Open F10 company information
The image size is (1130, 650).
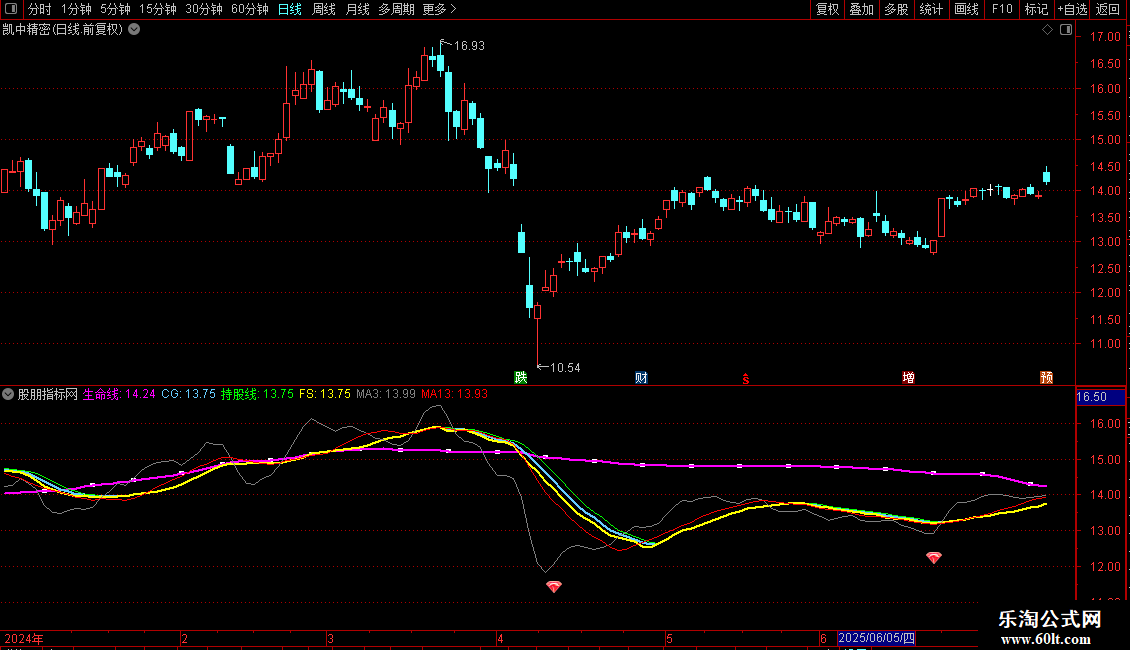[1002, 9]
